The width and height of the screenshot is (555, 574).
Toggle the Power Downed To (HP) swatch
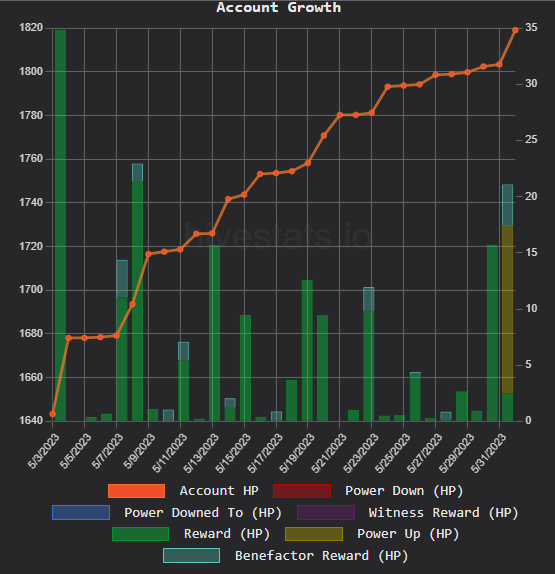(x=81, y=512)
